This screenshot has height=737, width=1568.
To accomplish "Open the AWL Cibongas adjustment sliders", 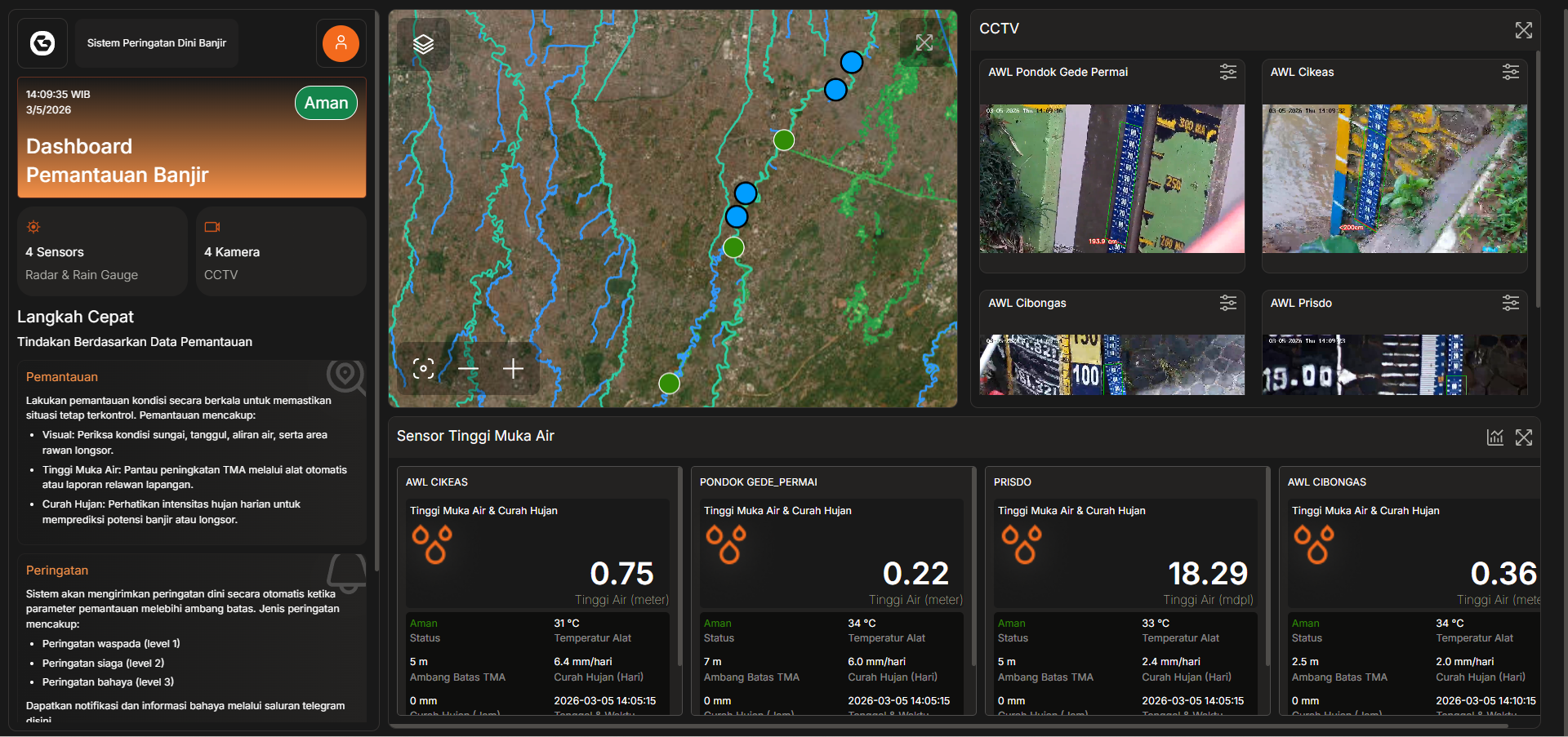I will [1227, 303].
